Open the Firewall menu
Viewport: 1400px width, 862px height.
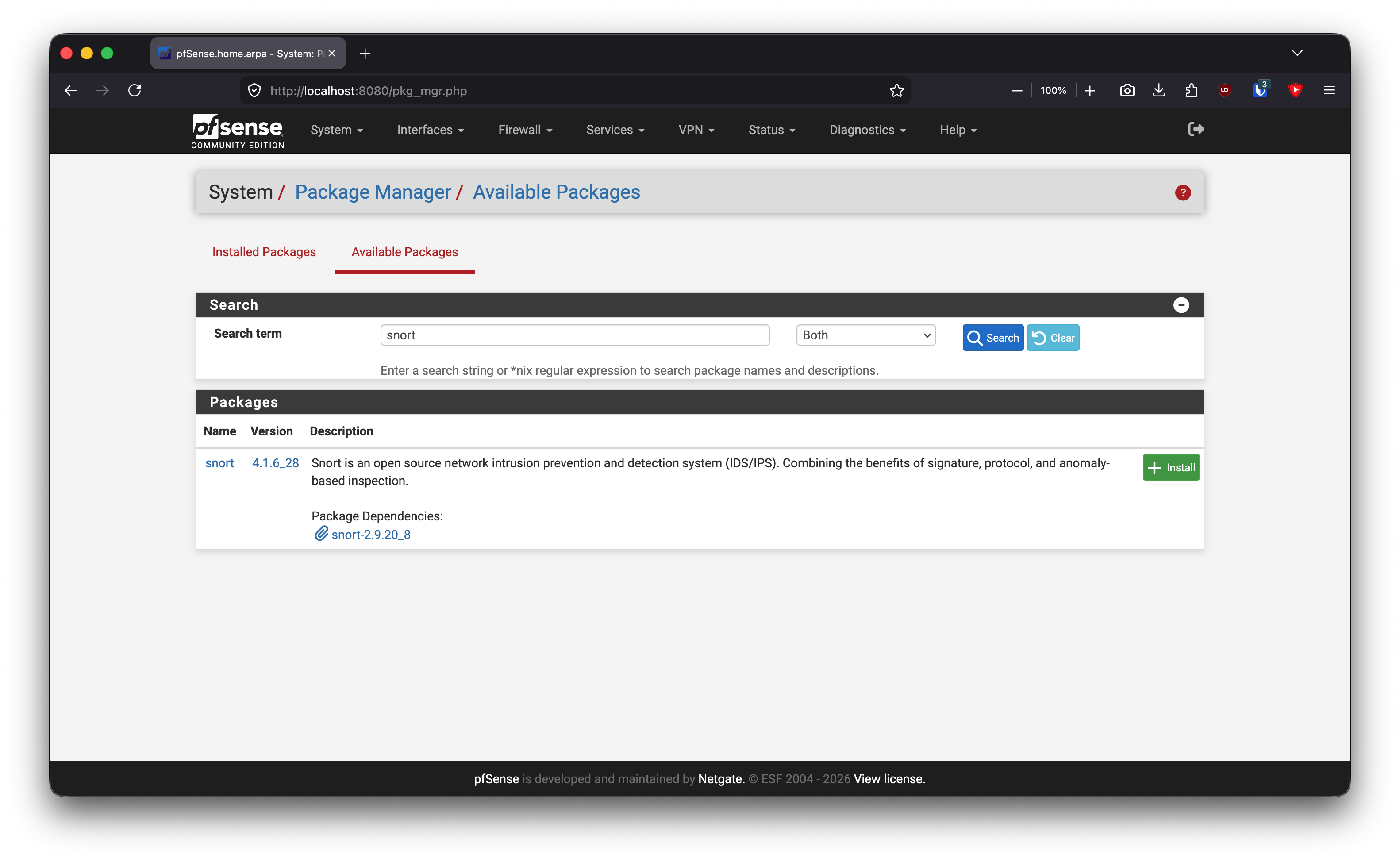pyautogui.click(x=525, y=130)
